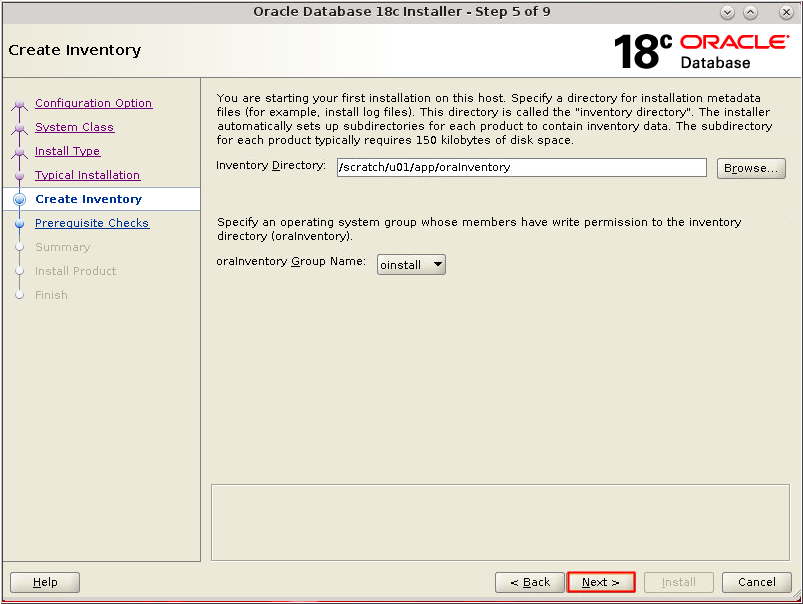Open the Configuration Option step link
803x604 pixels.
tap(93, 103)
